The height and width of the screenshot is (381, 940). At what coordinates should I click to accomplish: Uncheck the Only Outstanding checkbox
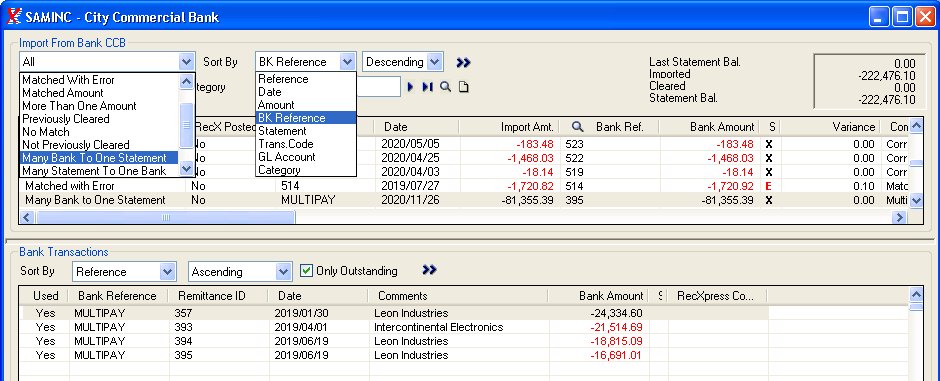click(306, 271)
